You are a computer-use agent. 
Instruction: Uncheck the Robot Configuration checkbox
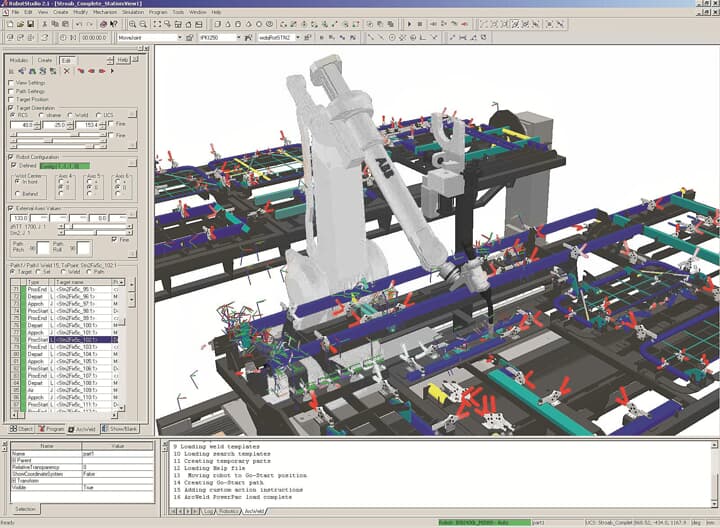click(x=11, y=157)
